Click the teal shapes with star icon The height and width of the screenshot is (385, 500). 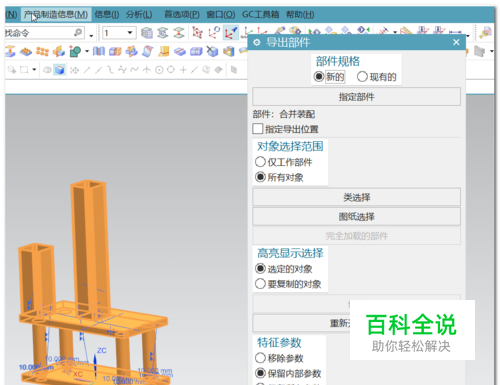pyautogui.click(x=75, y=52)
